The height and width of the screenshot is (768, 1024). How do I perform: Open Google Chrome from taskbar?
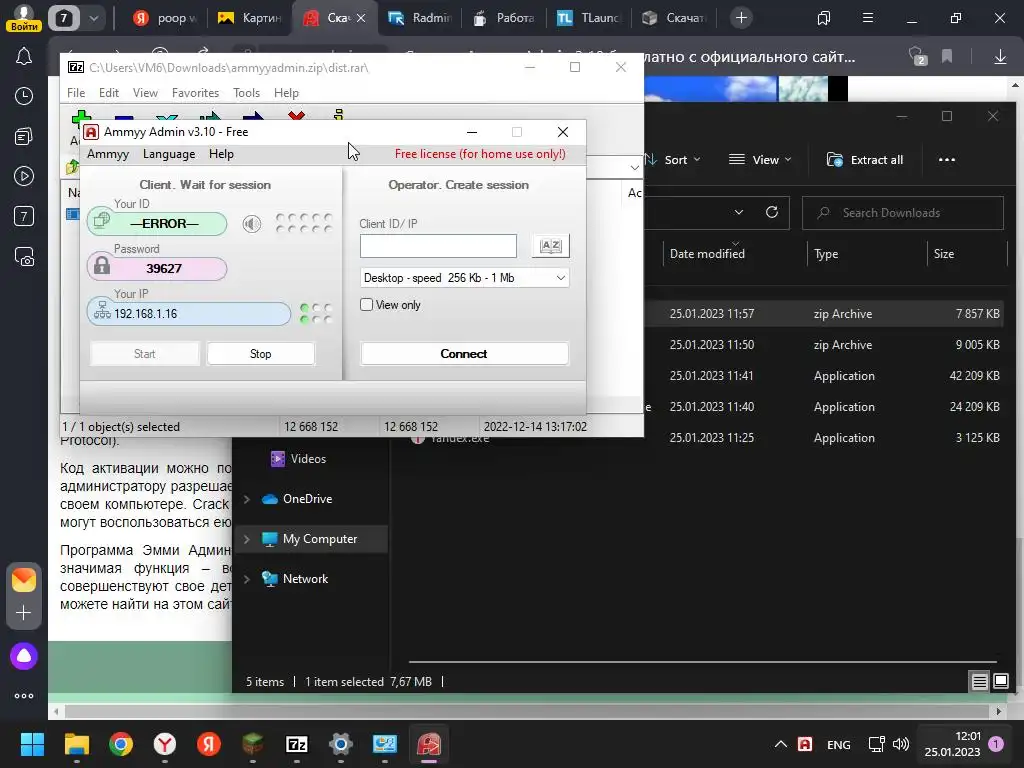121,744
